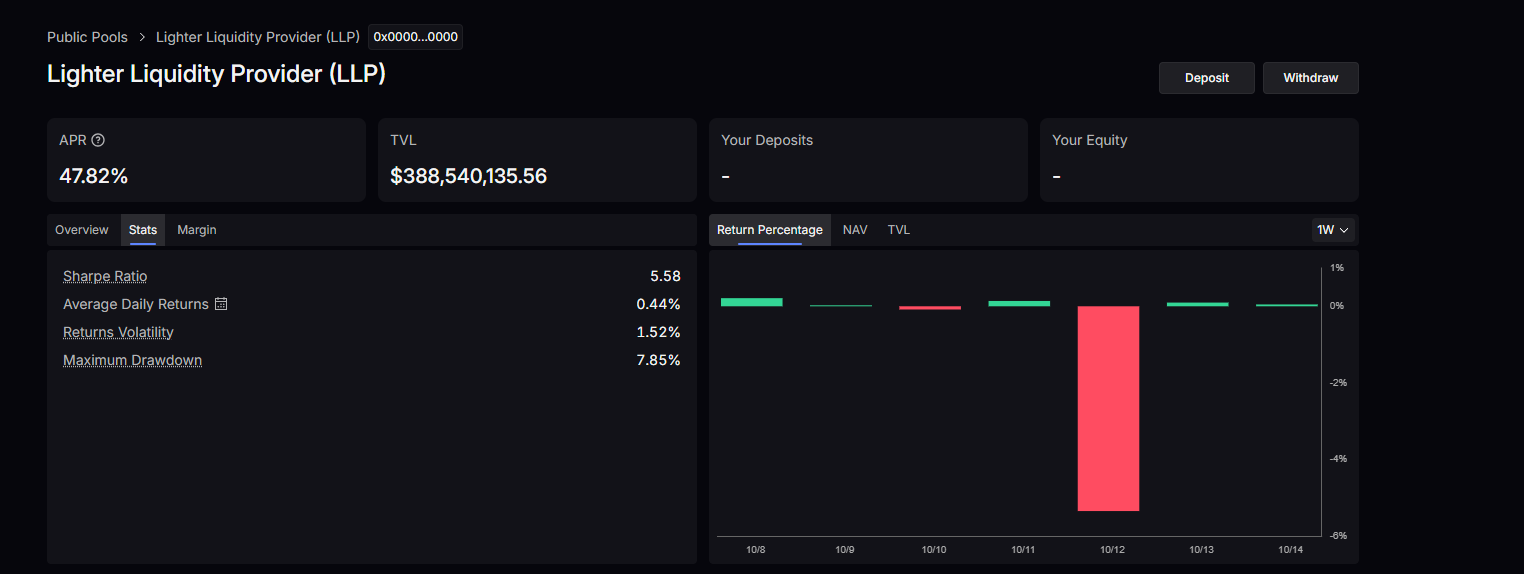Click the large red 10/12 bar
The image size is (1524, 574).
[x=1108, y=408]
